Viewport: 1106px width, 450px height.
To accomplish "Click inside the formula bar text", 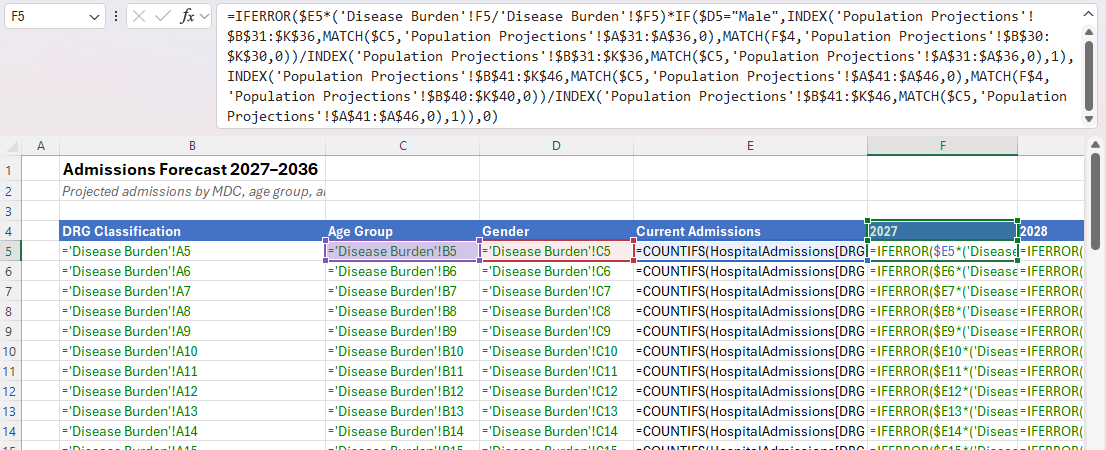I will (x=648, y=66).
